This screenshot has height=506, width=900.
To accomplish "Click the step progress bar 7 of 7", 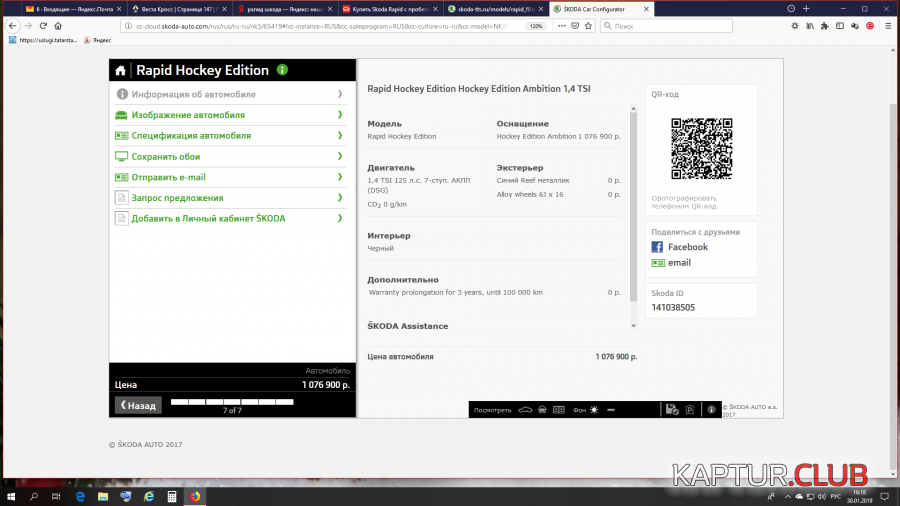I will (232, 402).
